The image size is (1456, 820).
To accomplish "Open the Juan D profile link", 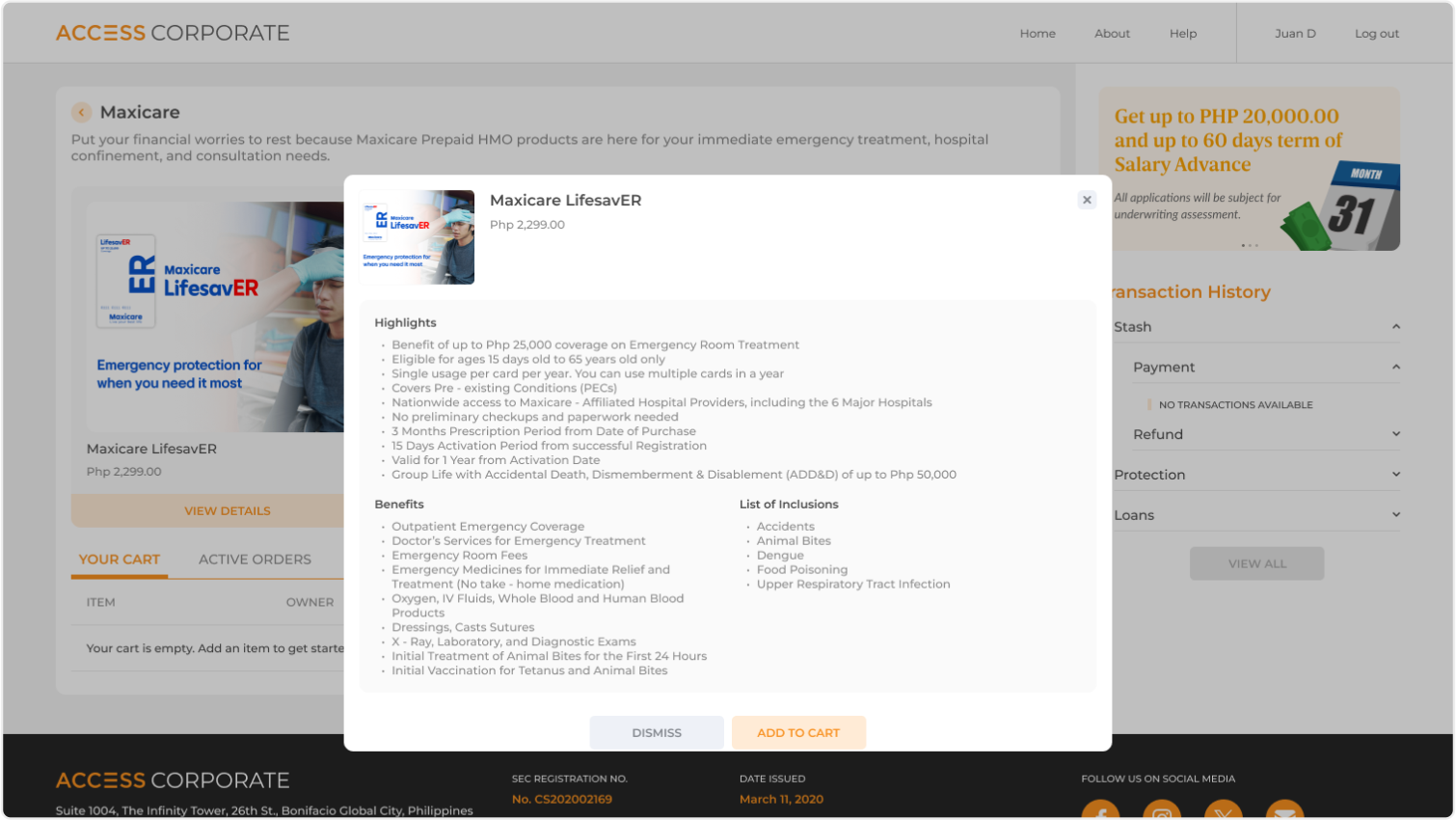I will [1295, 34].
